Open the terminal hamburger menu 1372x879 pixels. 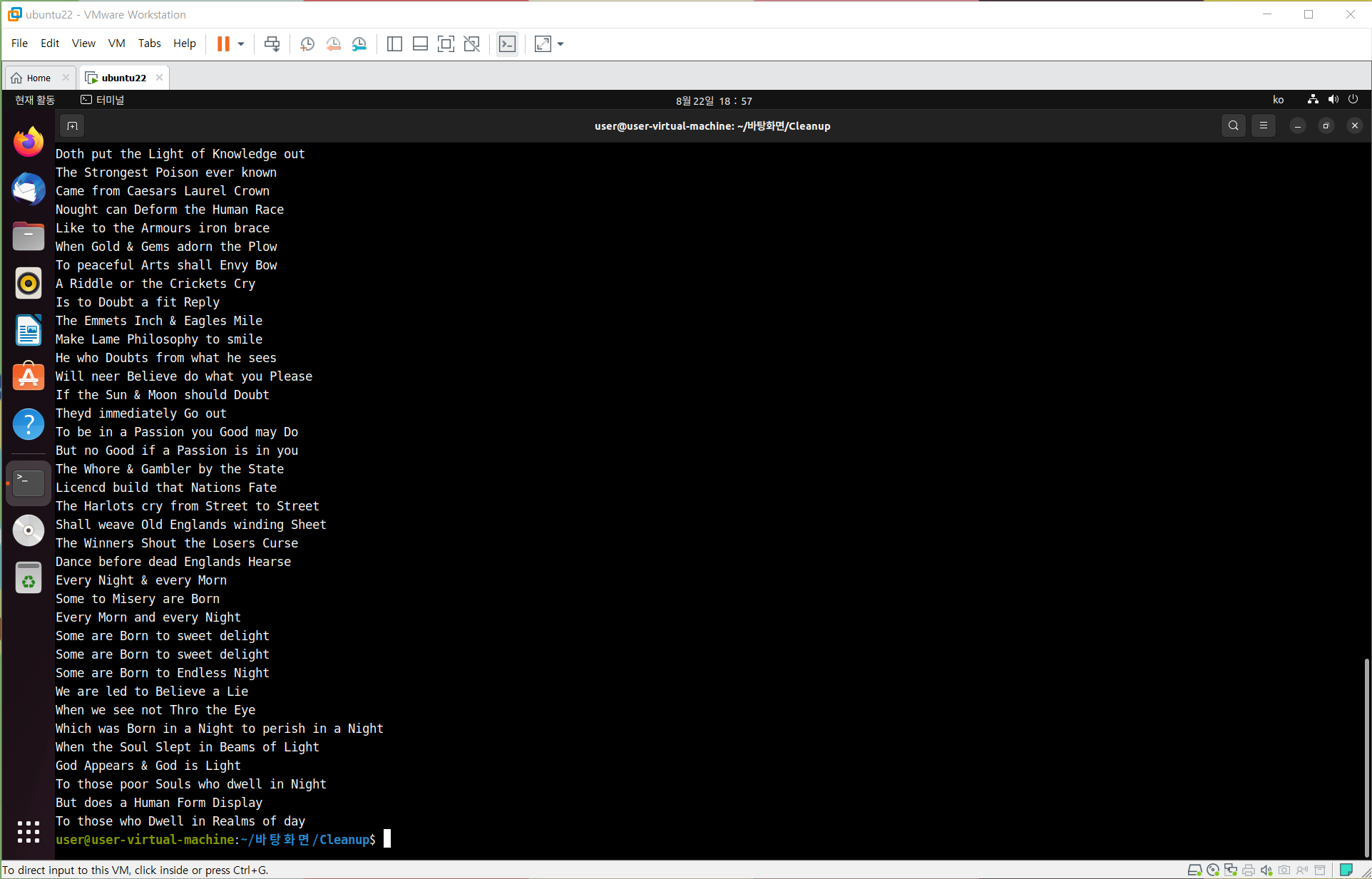click(x=1263, y=126)
